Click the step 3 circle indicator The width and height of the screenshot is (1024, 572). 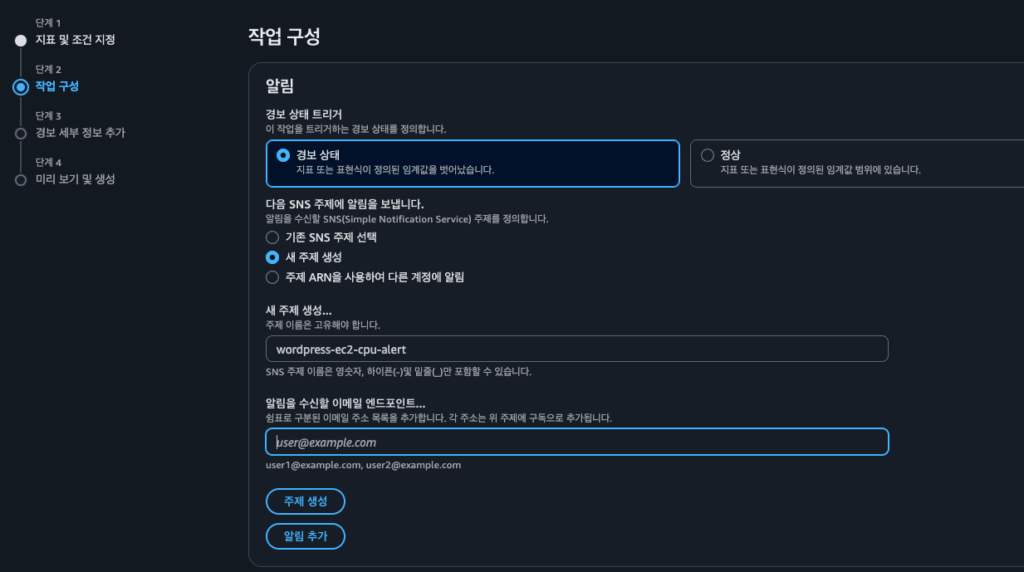[x=20, y=133]
